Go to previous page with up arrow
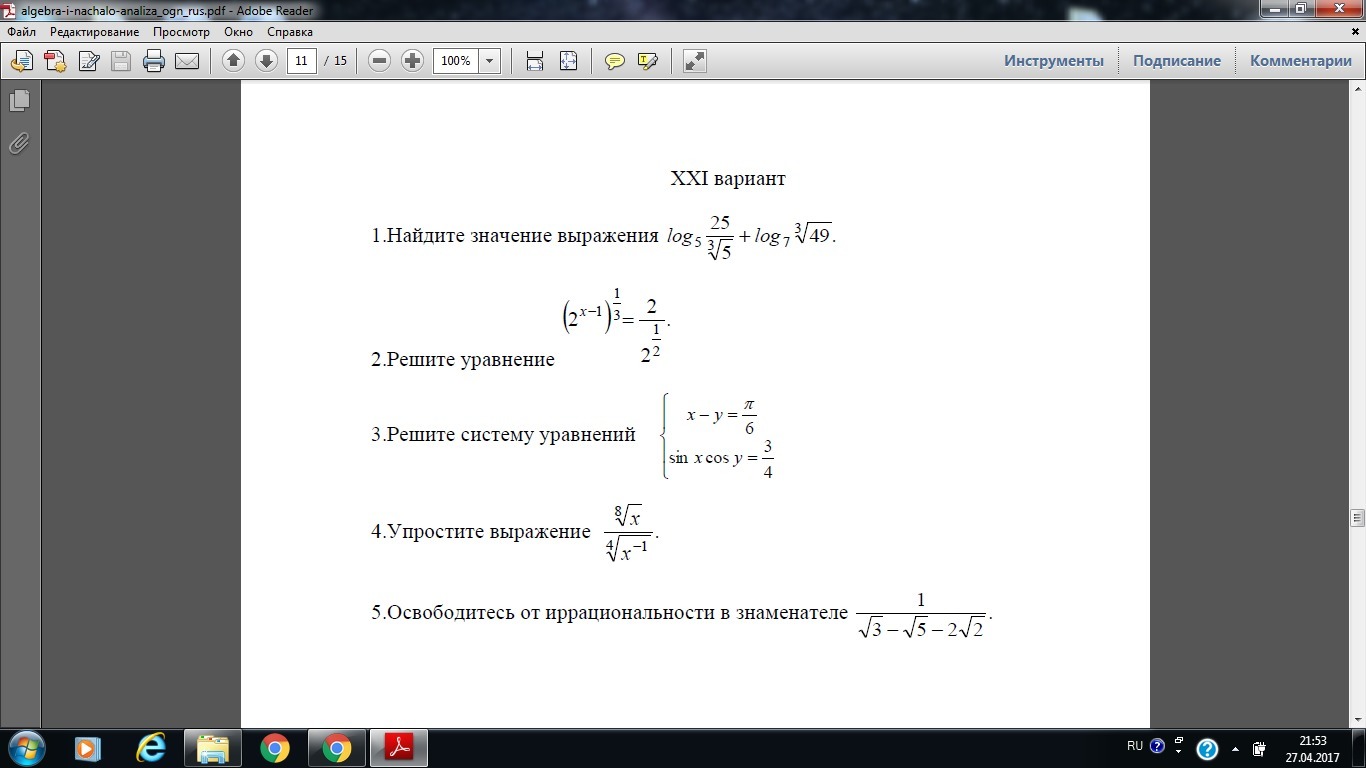The height and width of the screenshot is (768, 1366). tap(233, 61)
